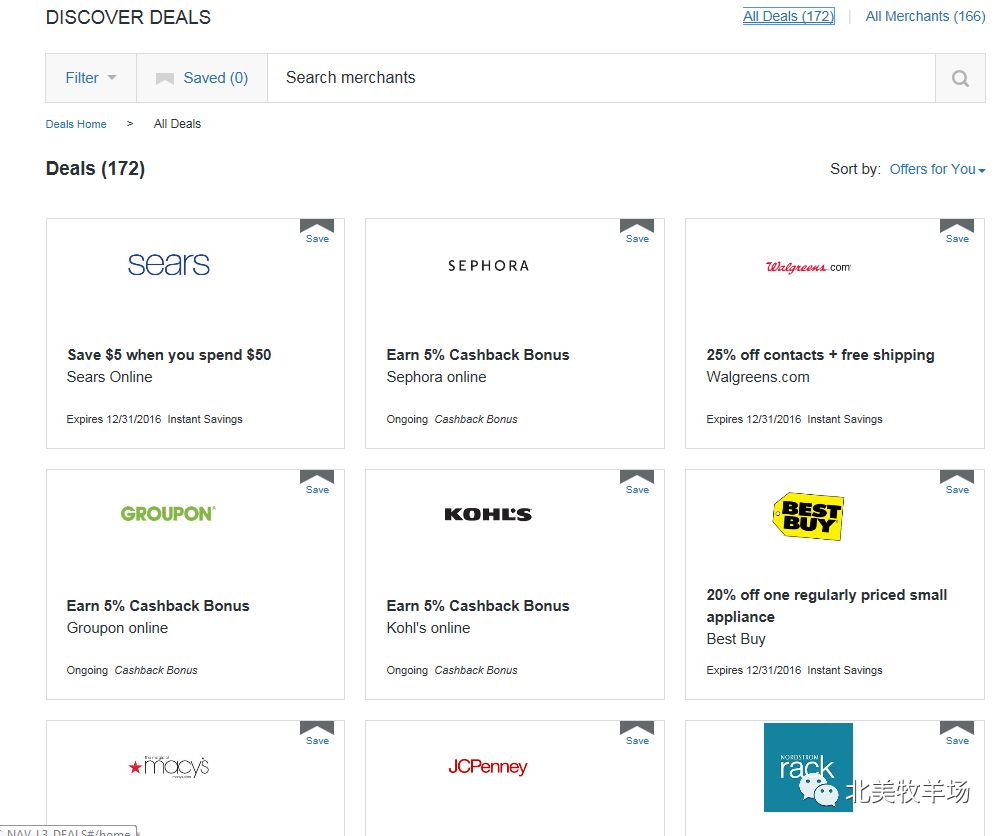The width and height of the screenshot is (1003, 836).
Task: Click All Deals breadcrumb text
Action: 177,124
